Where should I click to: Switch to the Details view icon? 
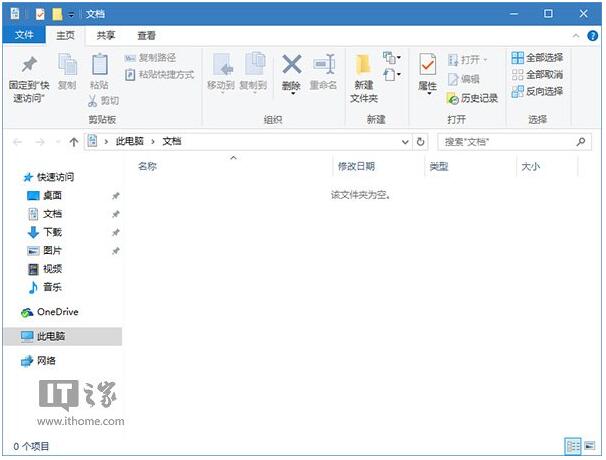[573, 446]
